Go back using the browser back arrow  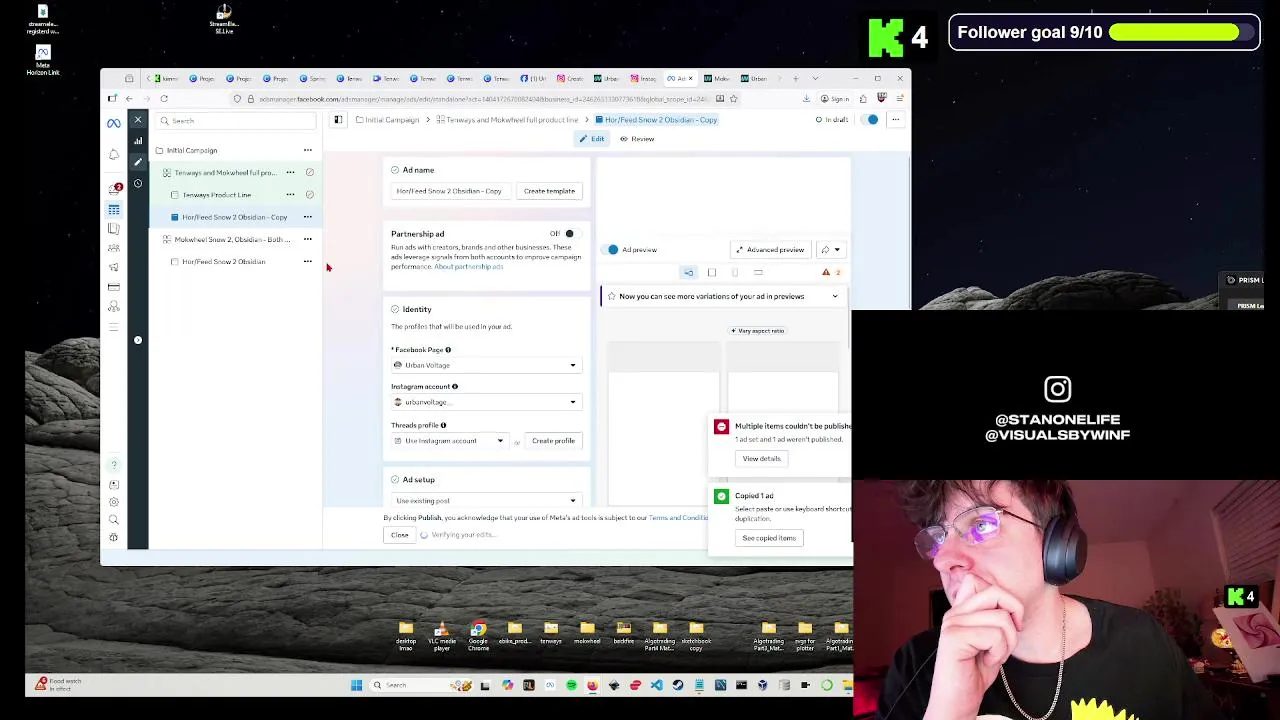(x=129, y=99)
